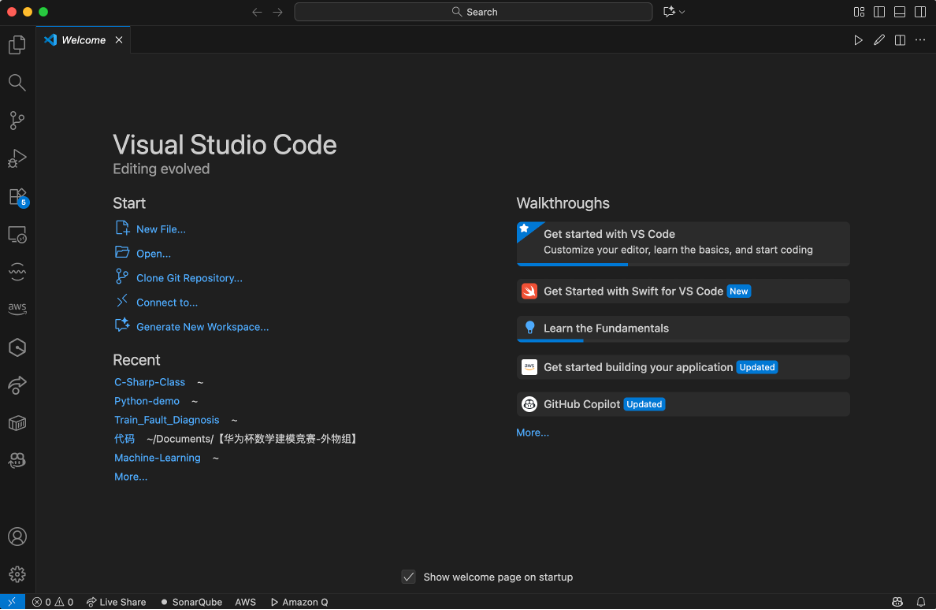Uncheck Show welcome page on startup
This screenshot has height=610, width=936.
coord(408,577)
